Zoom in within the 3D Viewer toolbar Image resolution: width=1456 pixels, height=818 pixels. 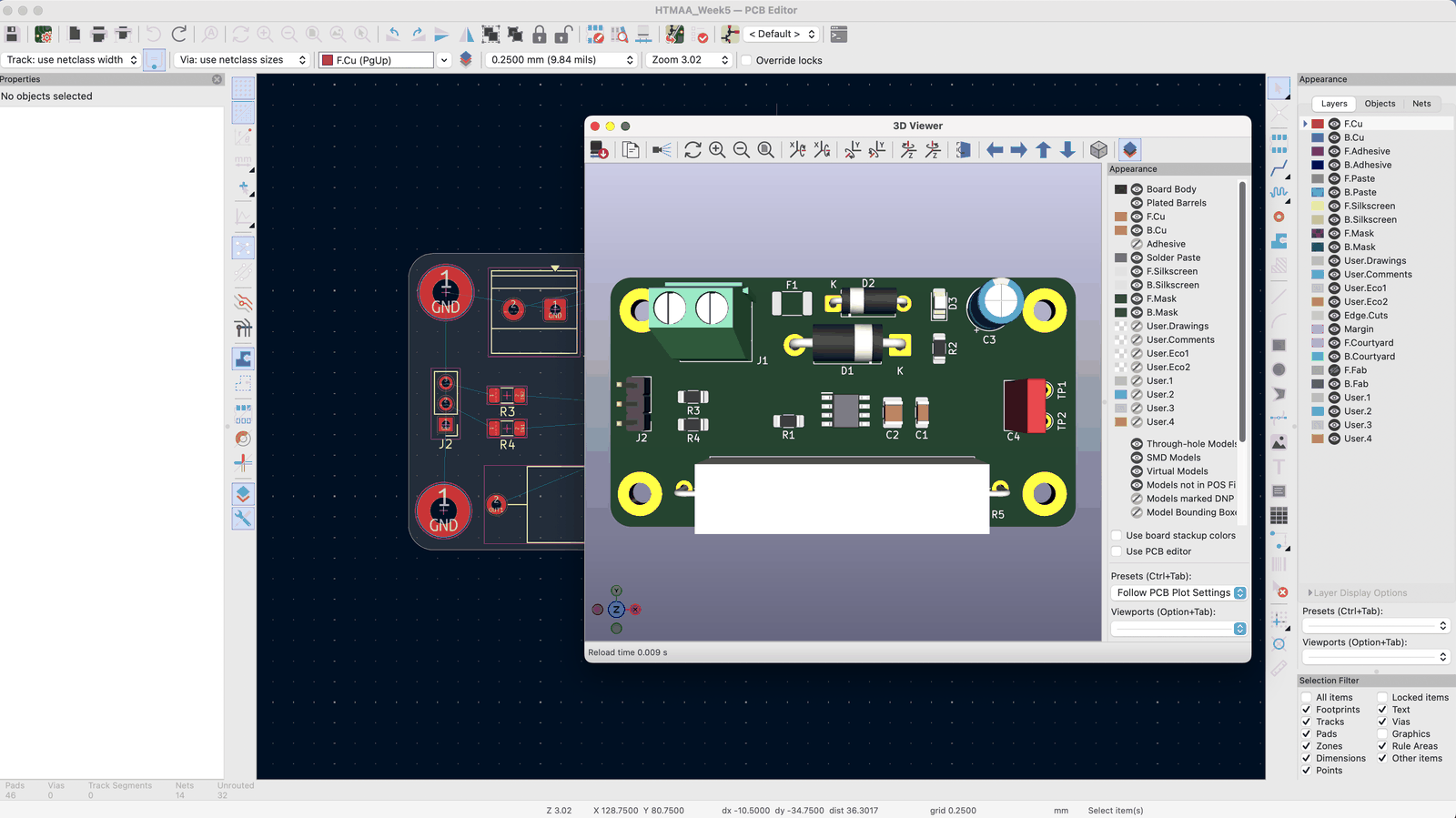pos(717,150)
